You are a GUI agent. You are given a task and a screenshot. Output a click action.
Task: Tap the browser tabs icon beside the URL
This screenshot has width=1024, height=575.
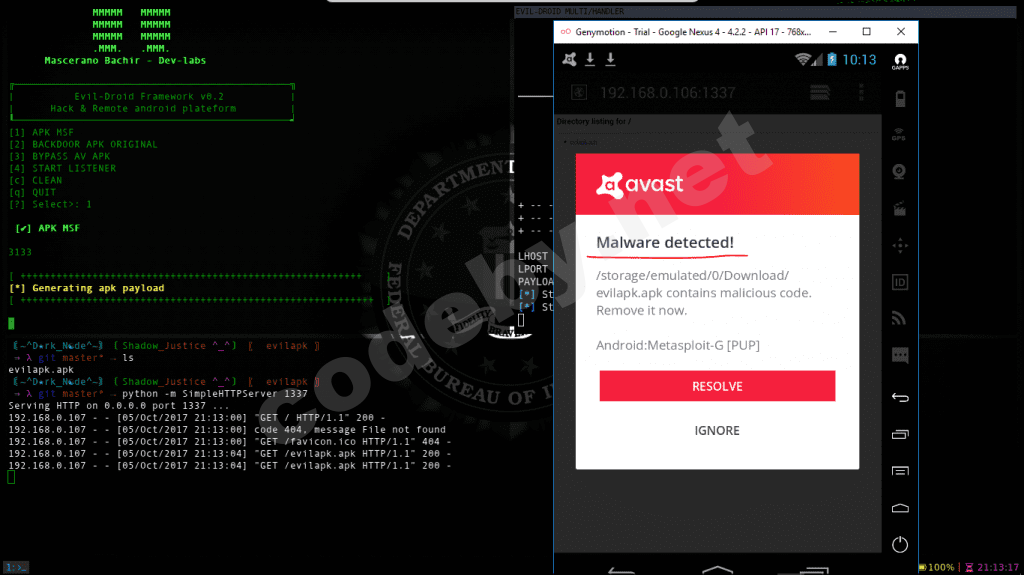[x=820, y=93]
